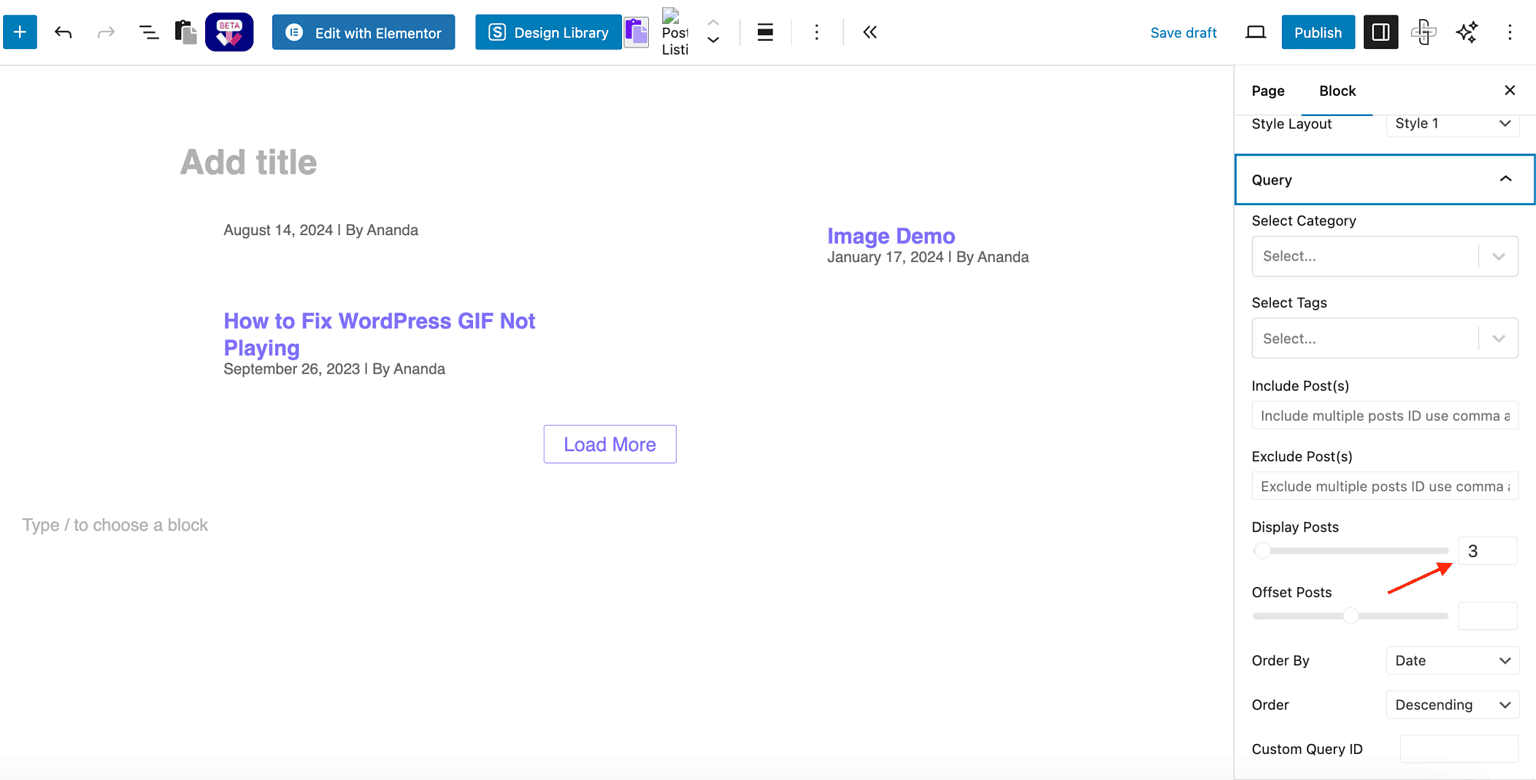Viewport: 1536px width, 780px height.
Task: Open the Order Descending dropdown
Action: 1452,704
